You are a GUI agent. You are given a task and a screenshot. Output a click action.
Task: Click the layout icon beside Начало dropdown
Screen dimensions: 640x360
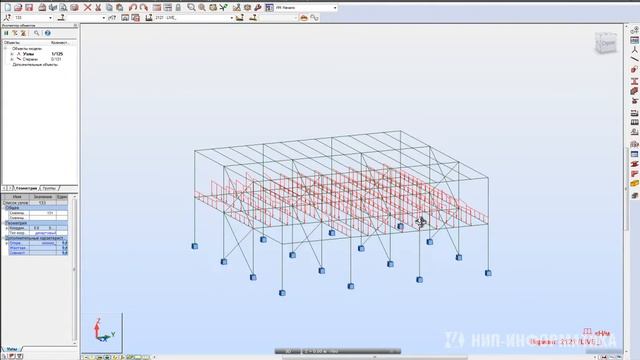269,7
